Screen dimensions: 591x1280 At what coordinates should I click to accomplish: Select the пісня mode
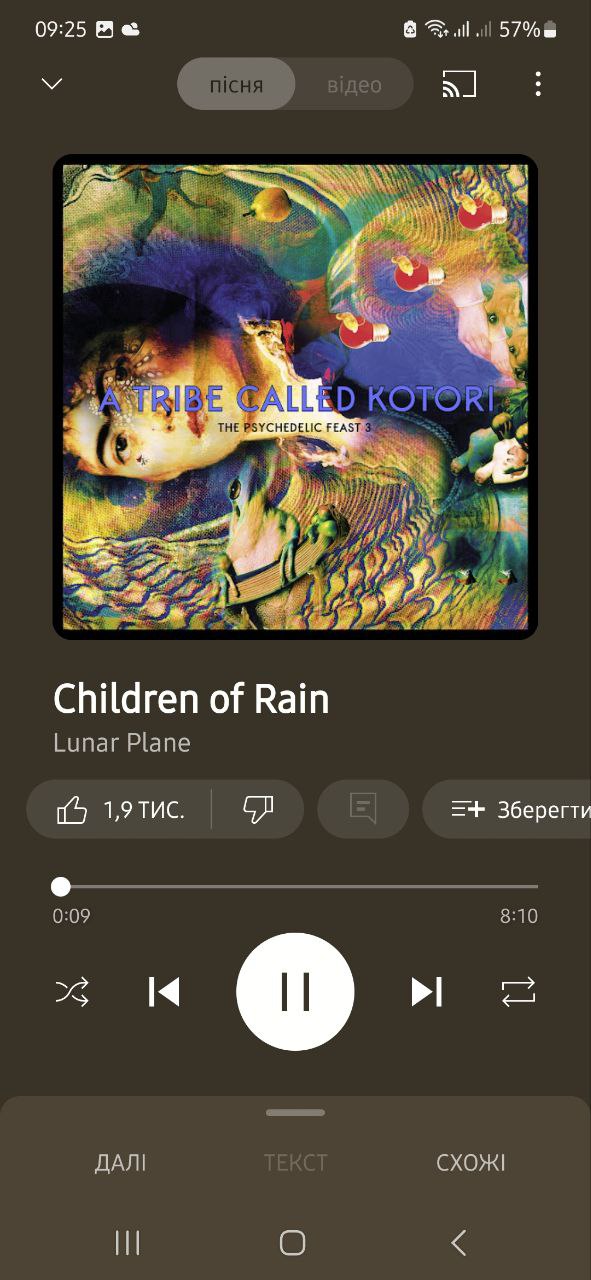pyautogui.click(x=236, y=84)
